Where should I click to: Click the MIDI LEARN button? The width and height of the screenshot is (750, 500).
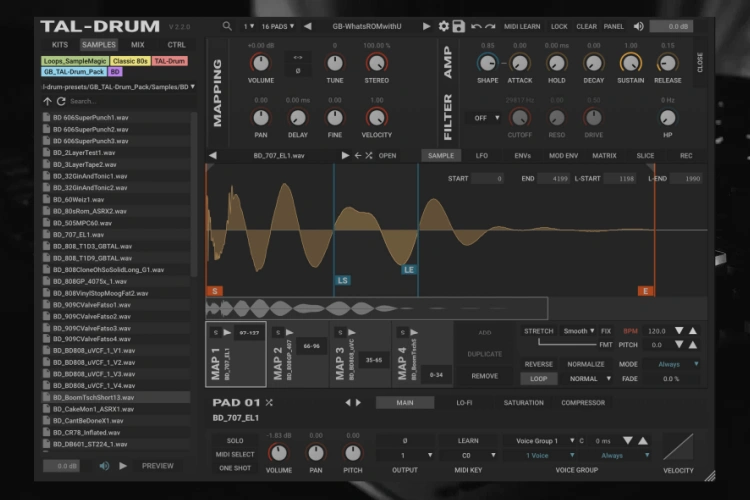pos(522,26)
